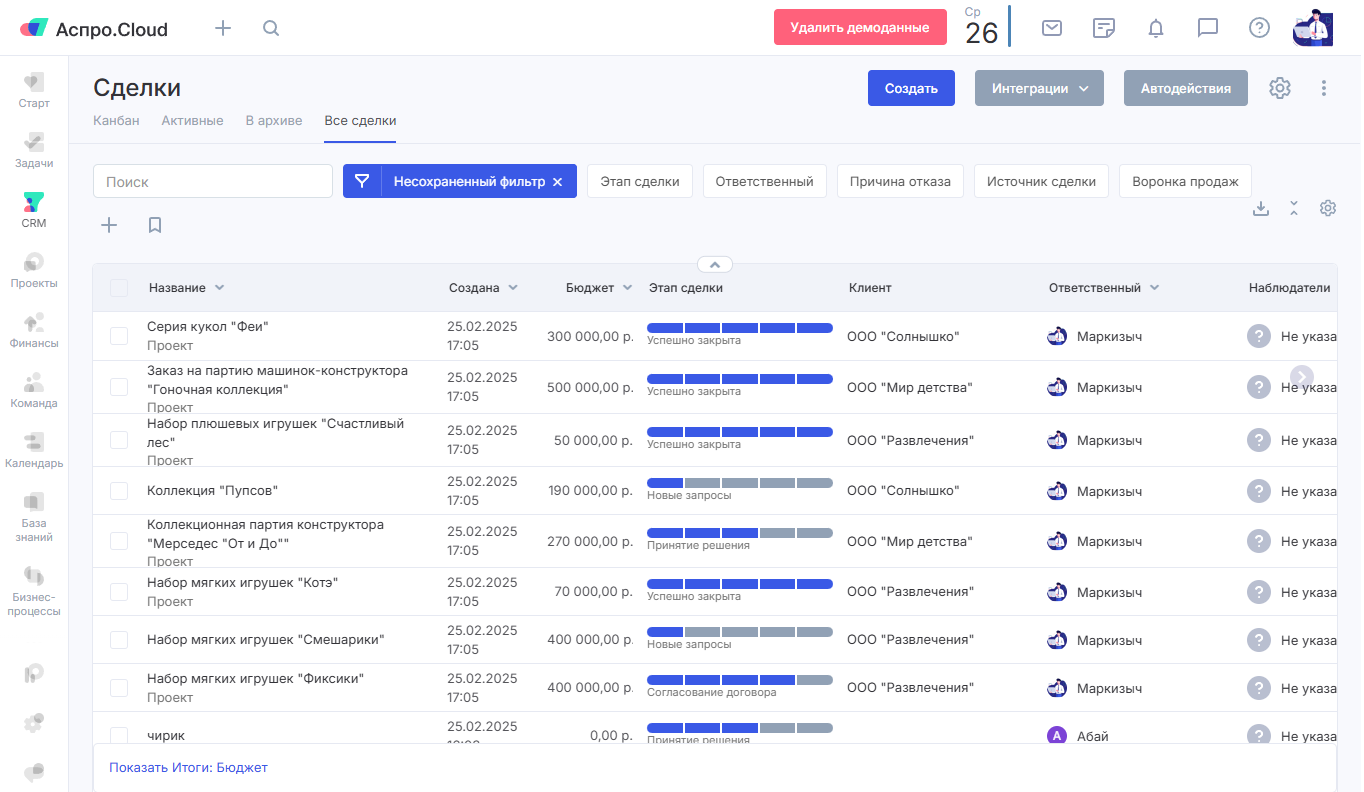Select checkbox for Серия кукол "Феи"
This screenshot has height=792, width=1364.
(119, 336)
